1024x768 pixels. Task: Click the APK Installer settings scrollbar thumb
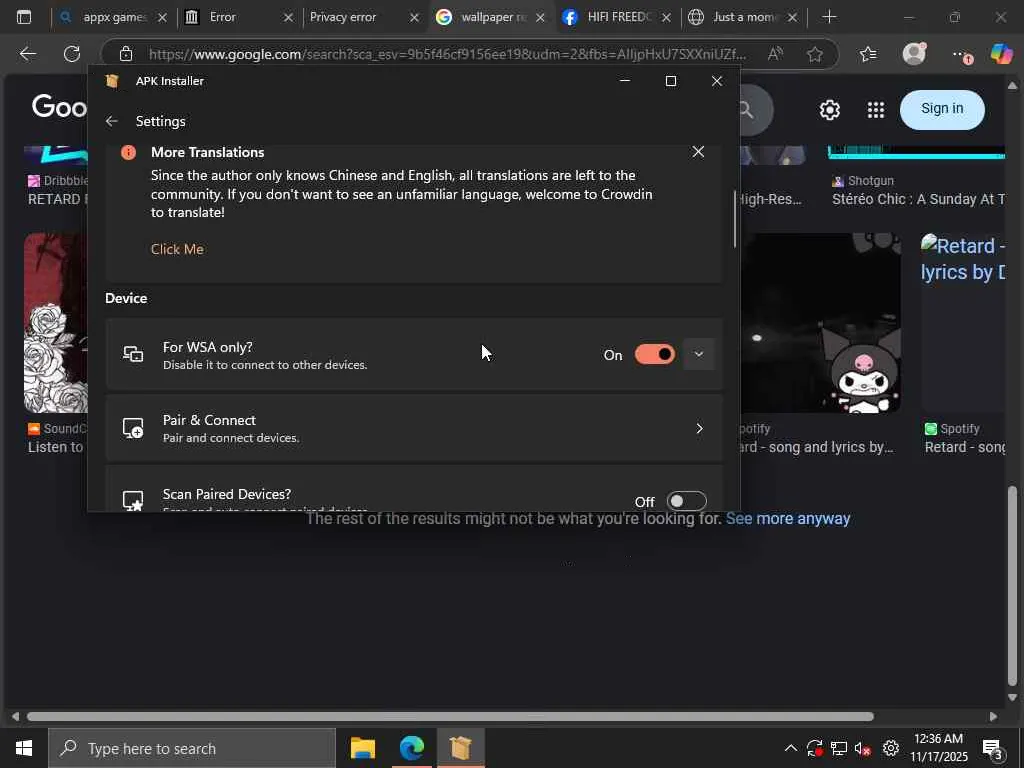(735, 219)
